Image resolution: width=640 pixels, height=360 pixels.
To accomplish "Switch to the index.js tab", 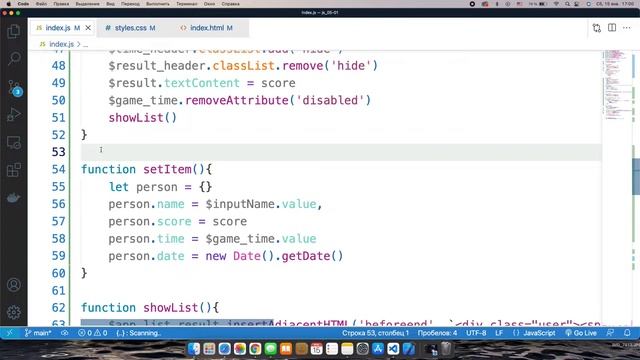I will (x=58, y=28).
